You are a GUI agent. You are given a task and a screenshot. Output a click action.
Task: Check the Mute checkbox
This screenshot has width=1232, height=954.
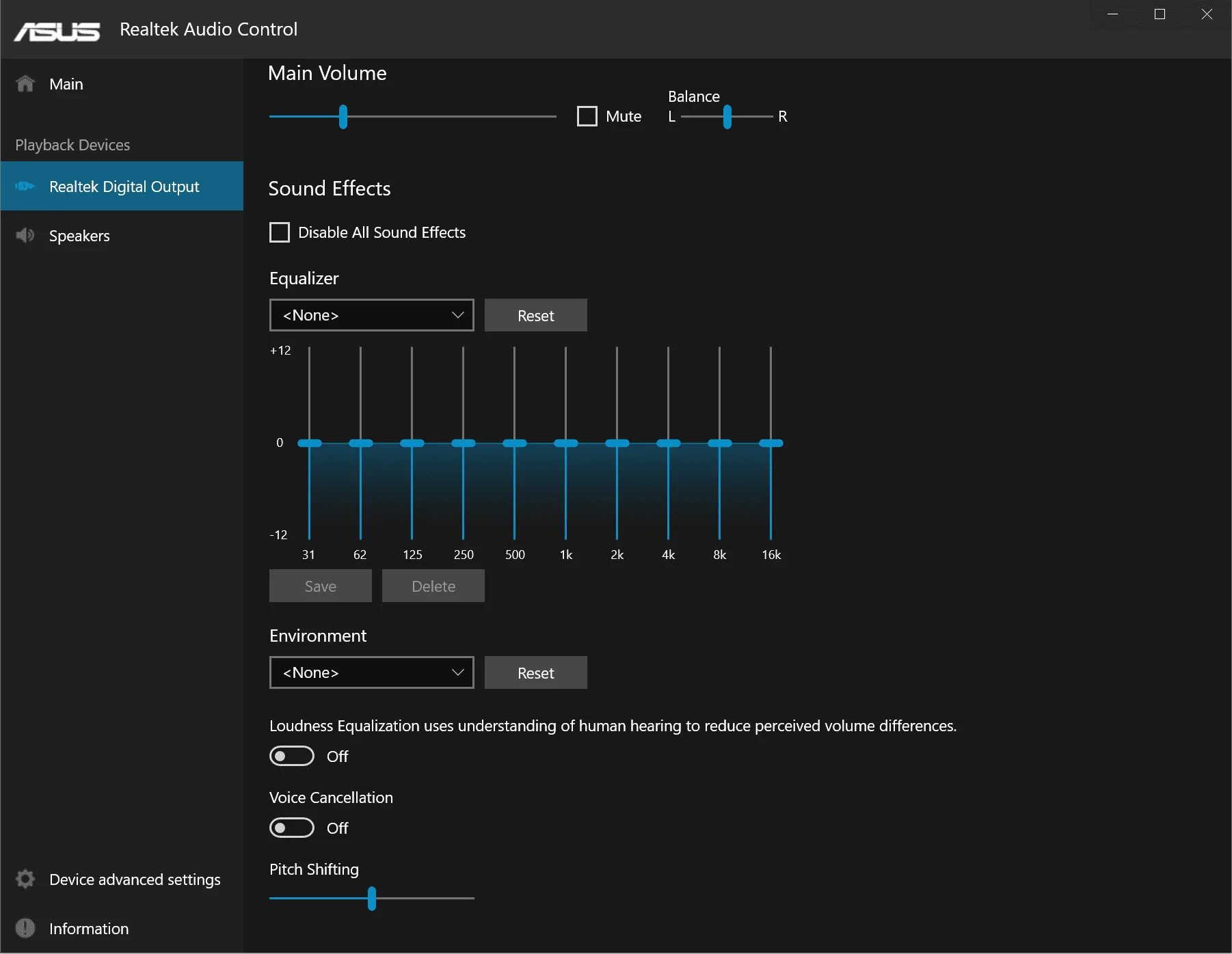click(587, 116)
